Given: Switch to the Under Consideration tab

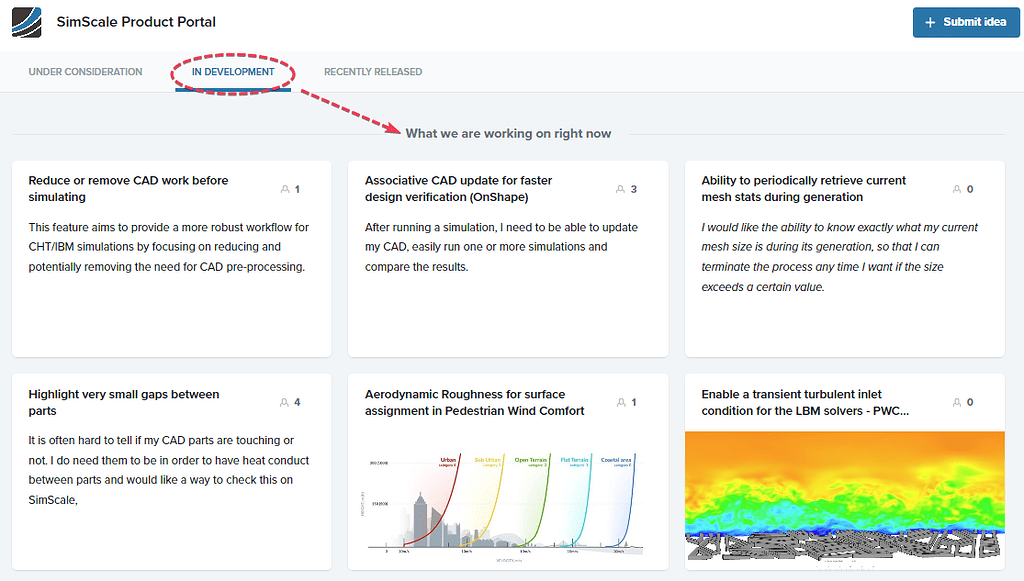Looking at the screenshot, I should pyautogui.click(x=85, y=71).
